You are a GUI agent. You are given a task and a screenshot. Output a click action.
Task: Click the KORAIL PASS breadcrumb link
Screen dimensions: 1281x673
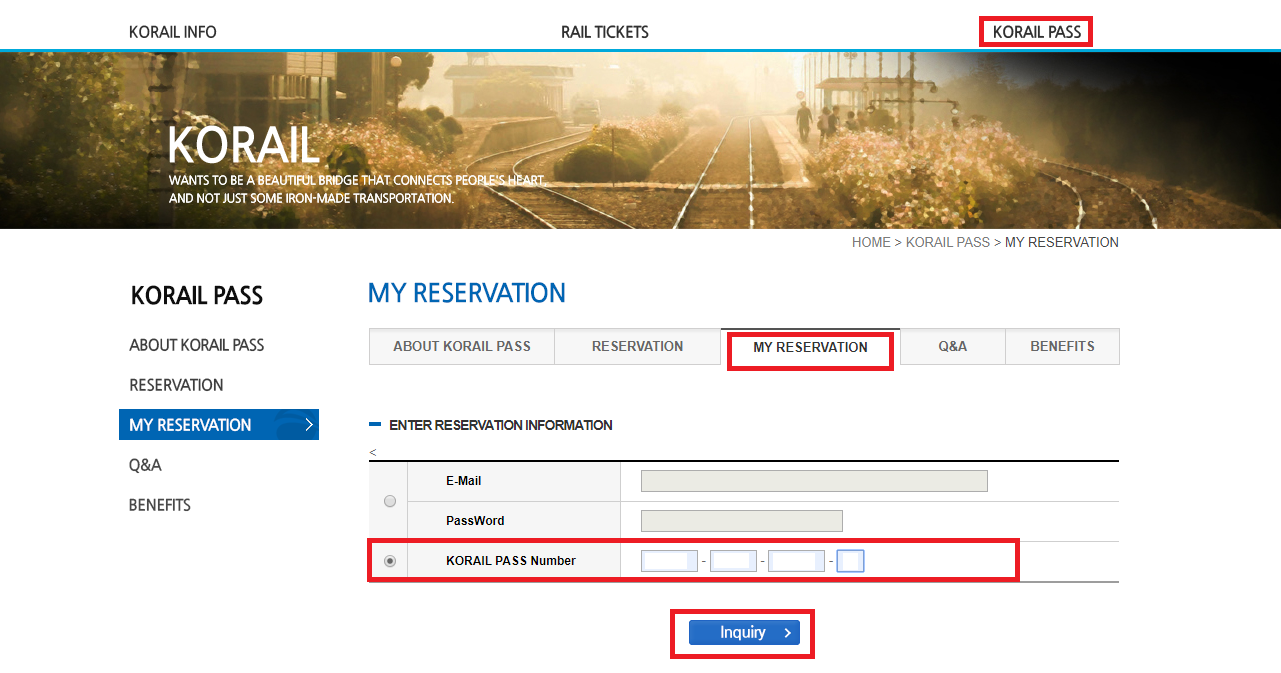[x=947, y=242]
